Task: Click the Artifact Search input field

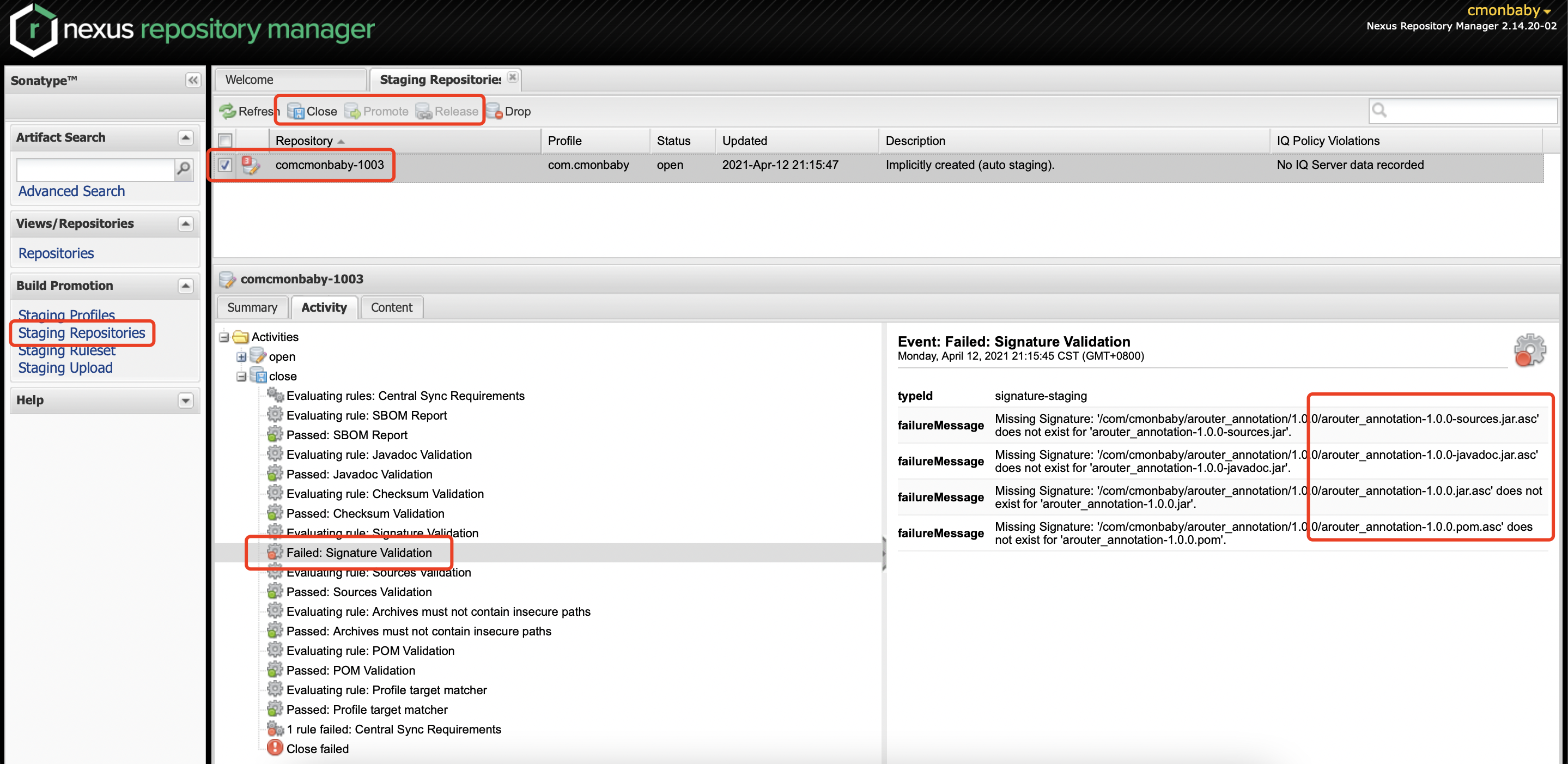Action: tap(95, 169)
